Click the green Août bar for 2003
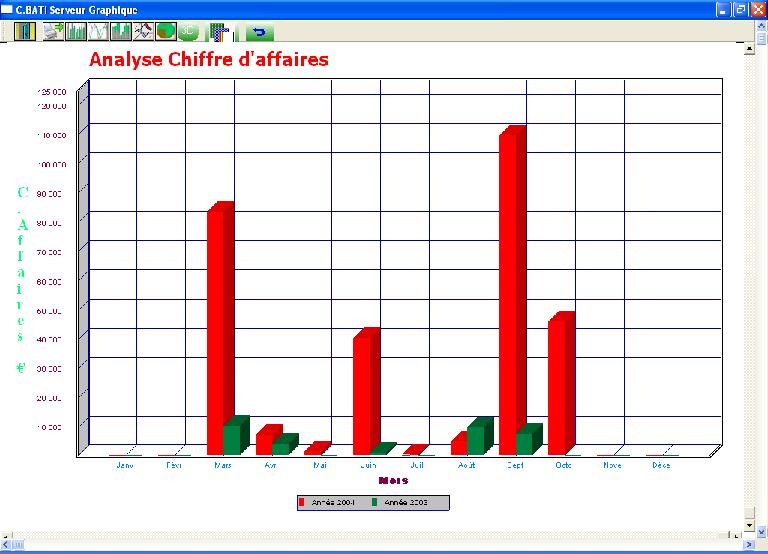768x554 pixels. [x=476, y=438]
